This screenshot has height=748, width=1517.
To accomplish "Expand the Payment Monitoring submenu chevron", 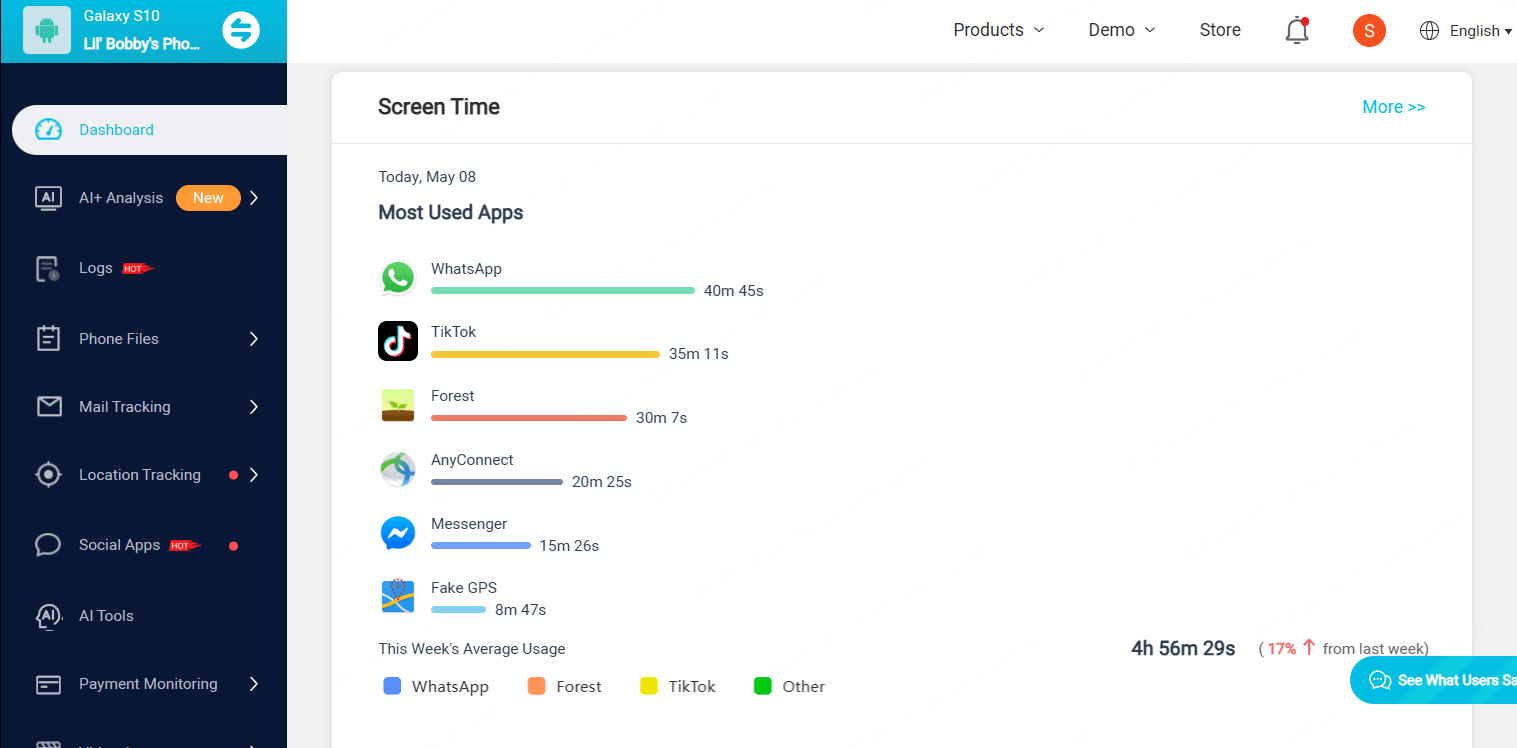I will tap(254, 684).
